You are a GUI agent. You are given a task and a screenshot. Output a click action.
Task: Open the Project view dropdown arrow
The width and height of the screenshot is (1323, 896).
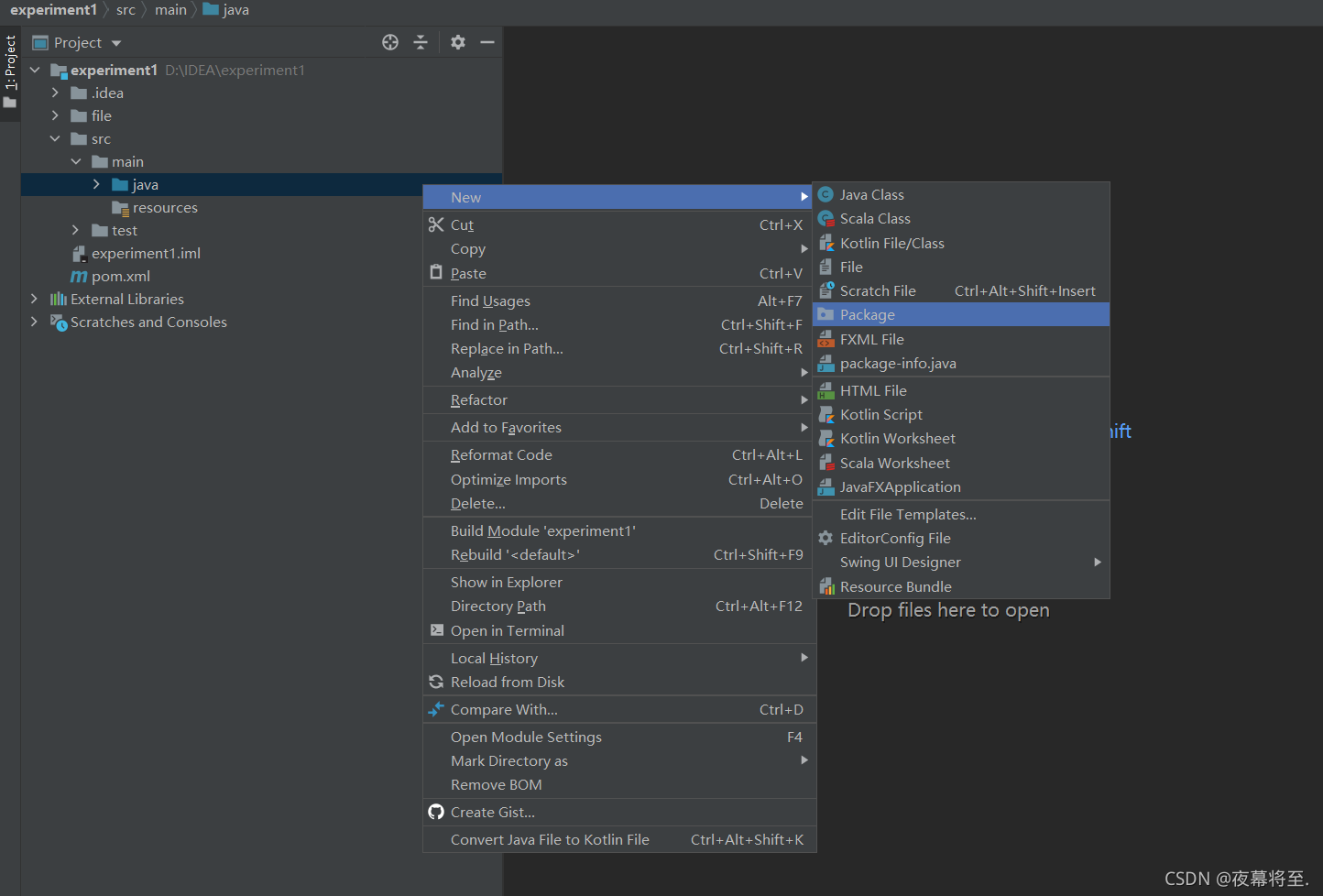point(116,43)
